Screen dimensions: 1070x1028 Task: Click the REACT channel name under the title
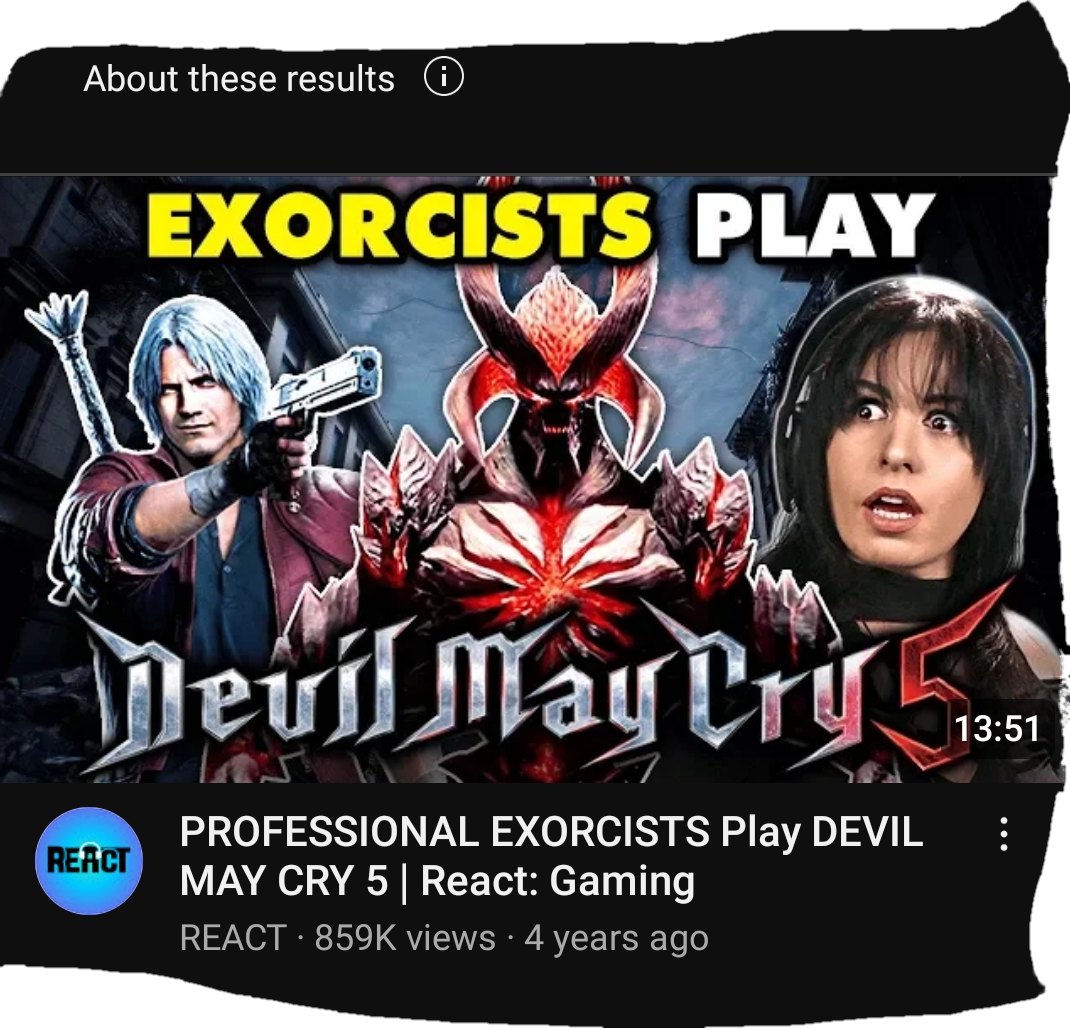[233, 938]
